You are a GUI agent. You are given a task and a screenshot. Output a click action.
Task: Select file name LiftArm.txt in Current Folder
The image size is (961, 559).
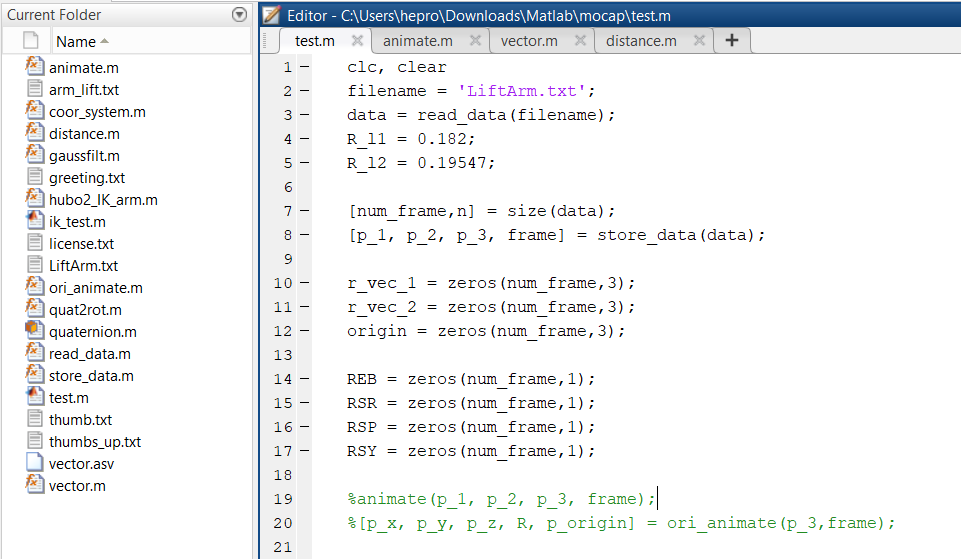coord(83,266)
